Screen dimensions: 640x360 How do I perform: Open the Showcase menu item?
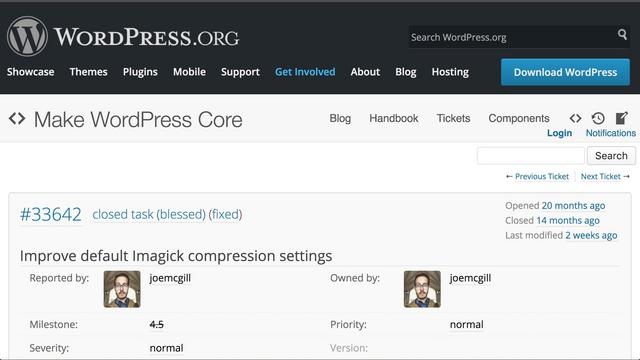(31, 72)
